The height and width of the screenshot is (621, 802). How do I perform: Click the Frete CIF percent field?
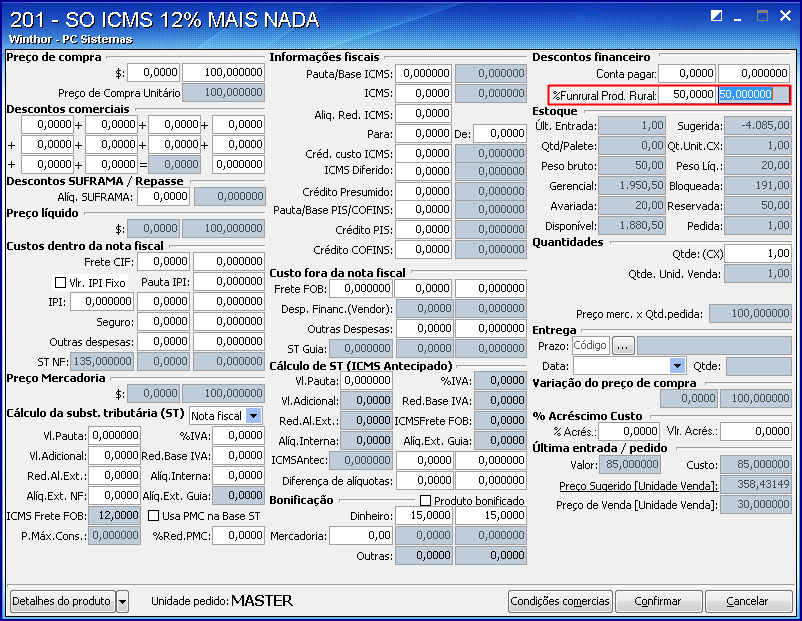[x=164, y=261]
